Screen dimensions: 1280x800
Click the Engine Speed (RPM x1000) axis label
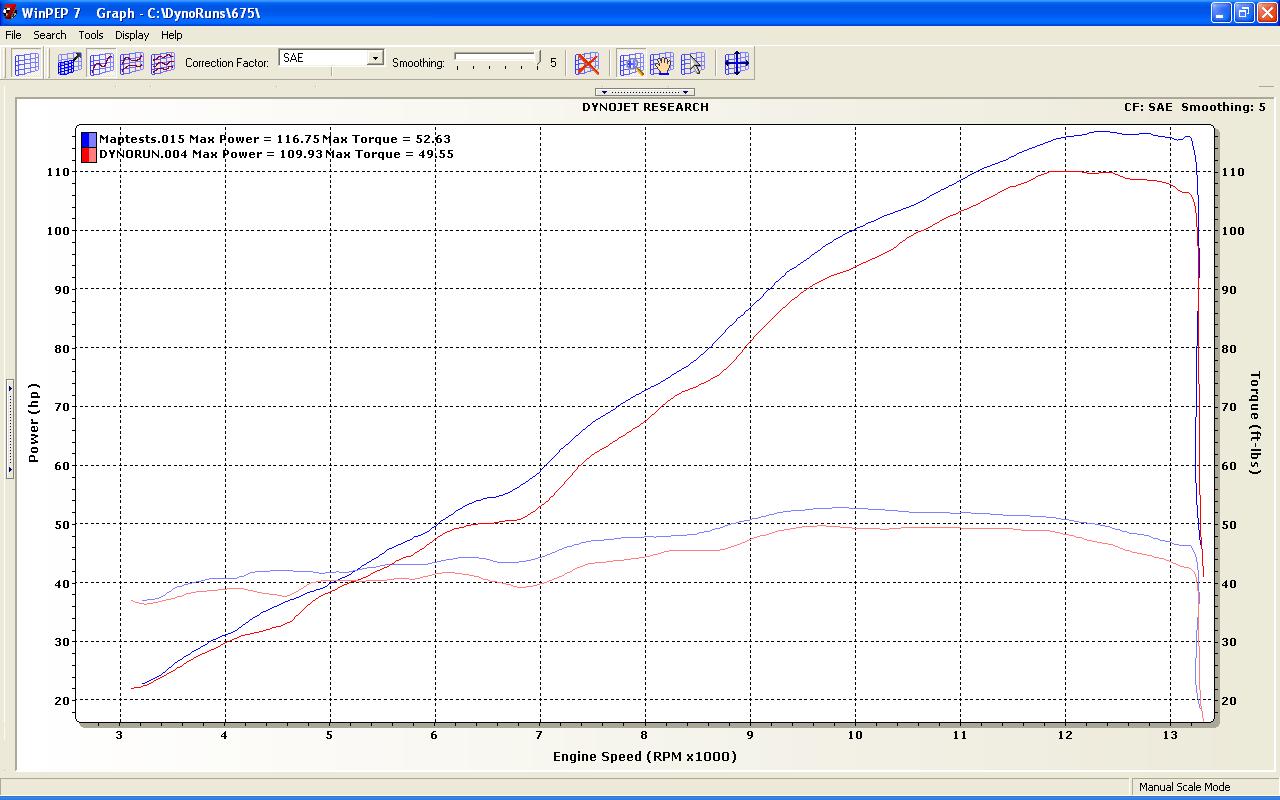[x=645, y=756]
